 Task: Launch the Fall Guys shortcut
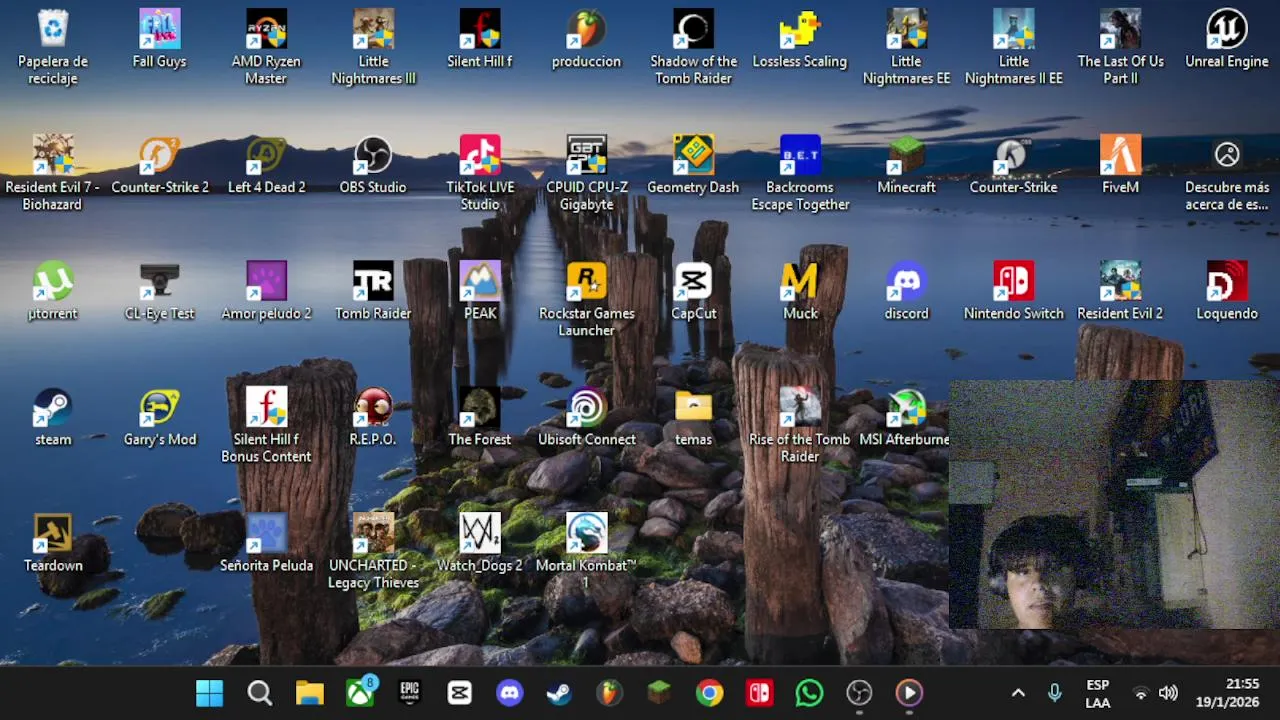tap(160, 39)
